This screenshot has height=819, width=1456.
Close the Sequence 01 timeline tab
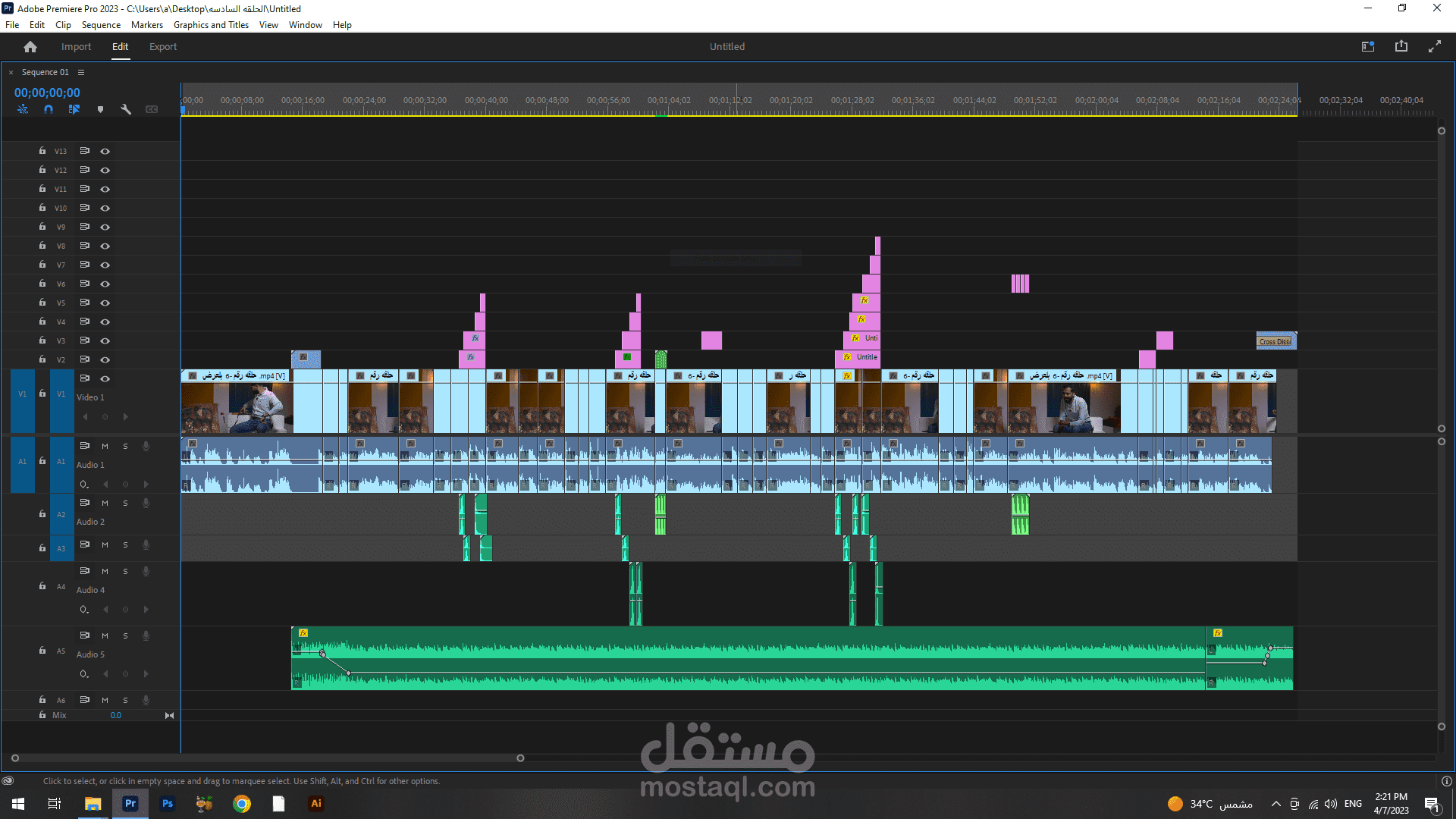coord(11,73)
